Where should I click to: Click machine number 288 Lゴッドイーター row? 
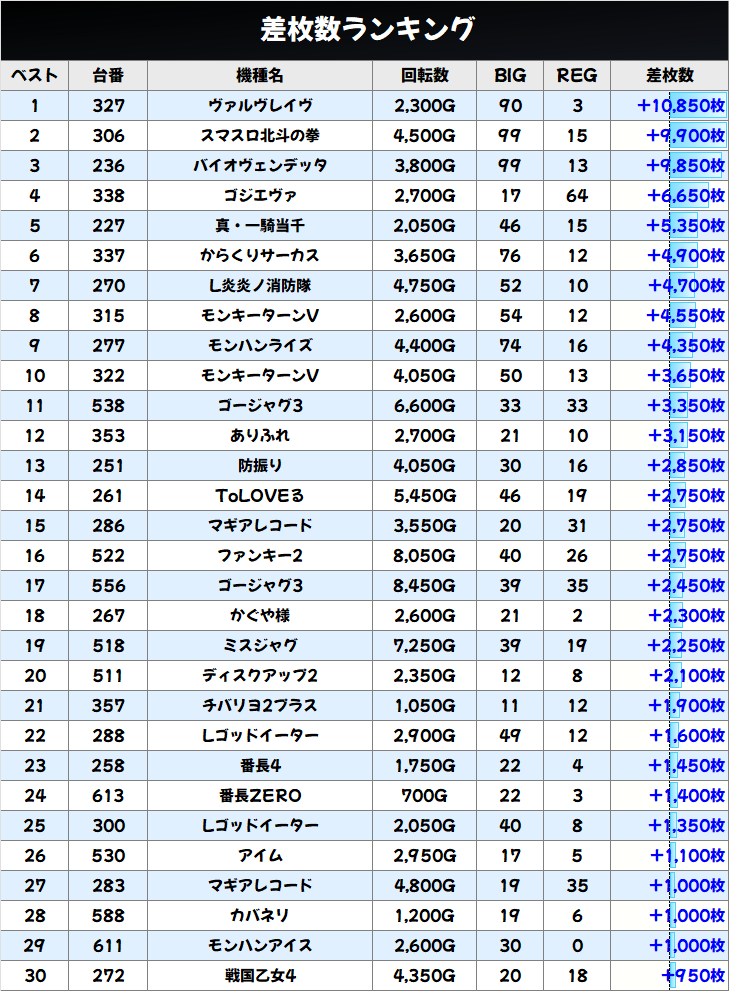point(108,736)
